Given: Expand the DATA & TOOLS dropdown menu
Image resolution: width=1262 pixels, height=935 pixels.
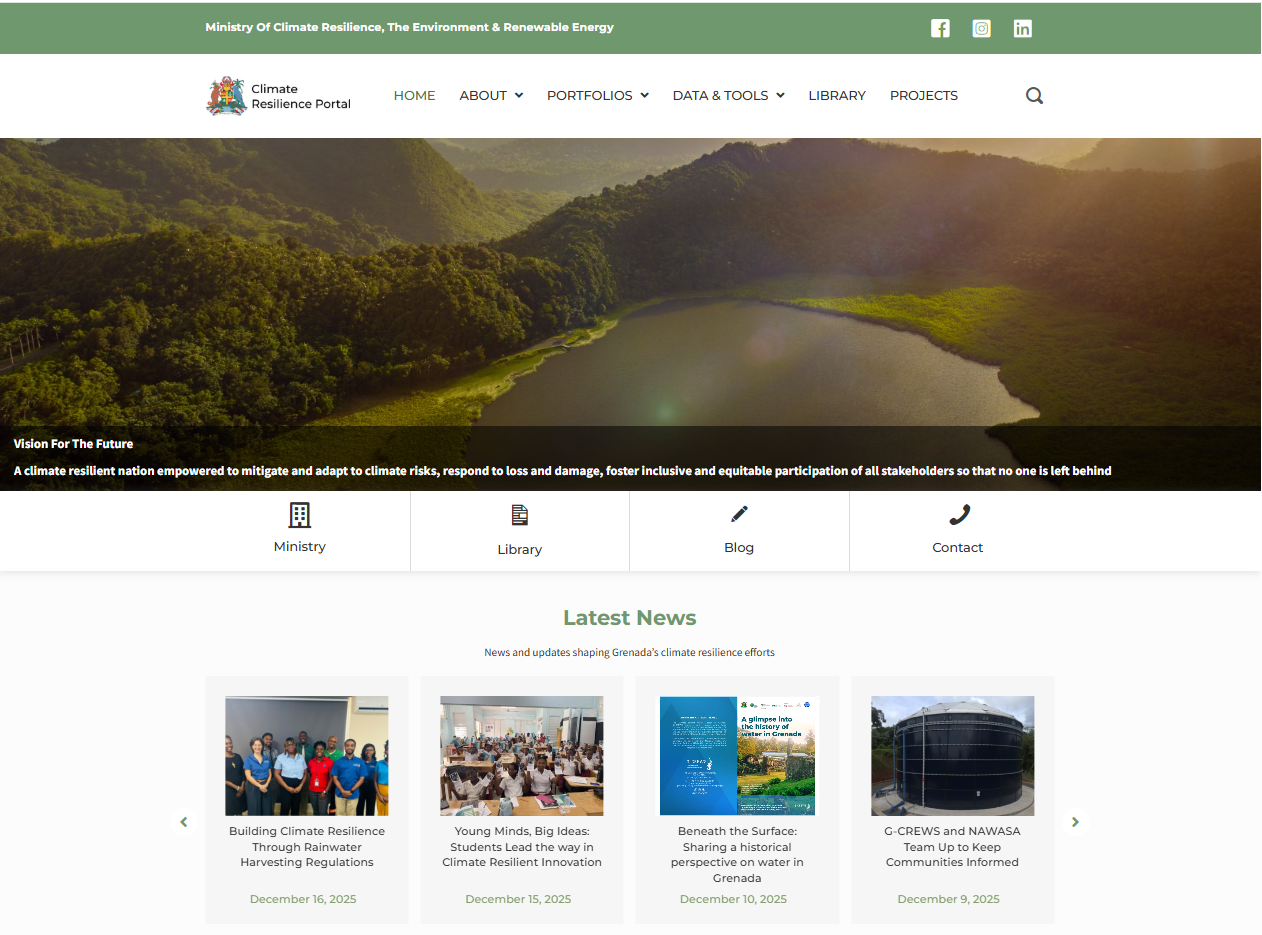Looking at the screenshot, I should click(x=728, y=96).
